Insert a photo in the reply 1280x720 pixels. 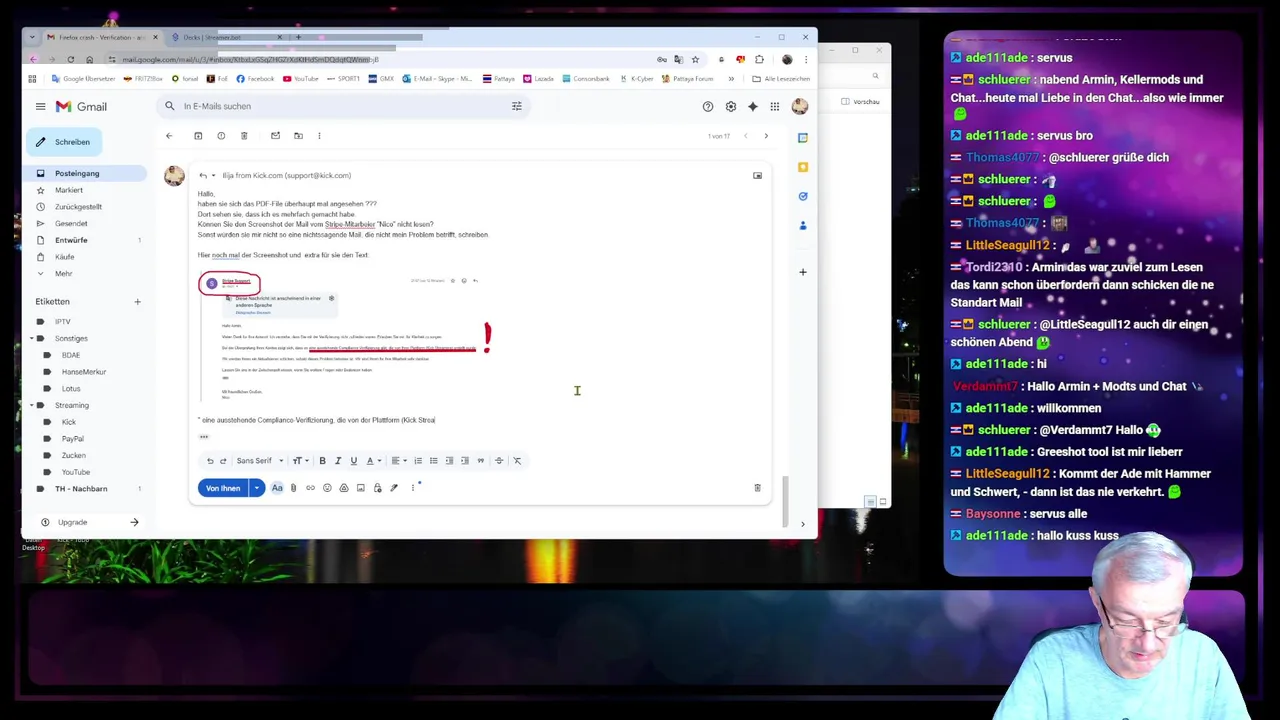point(361,488)
